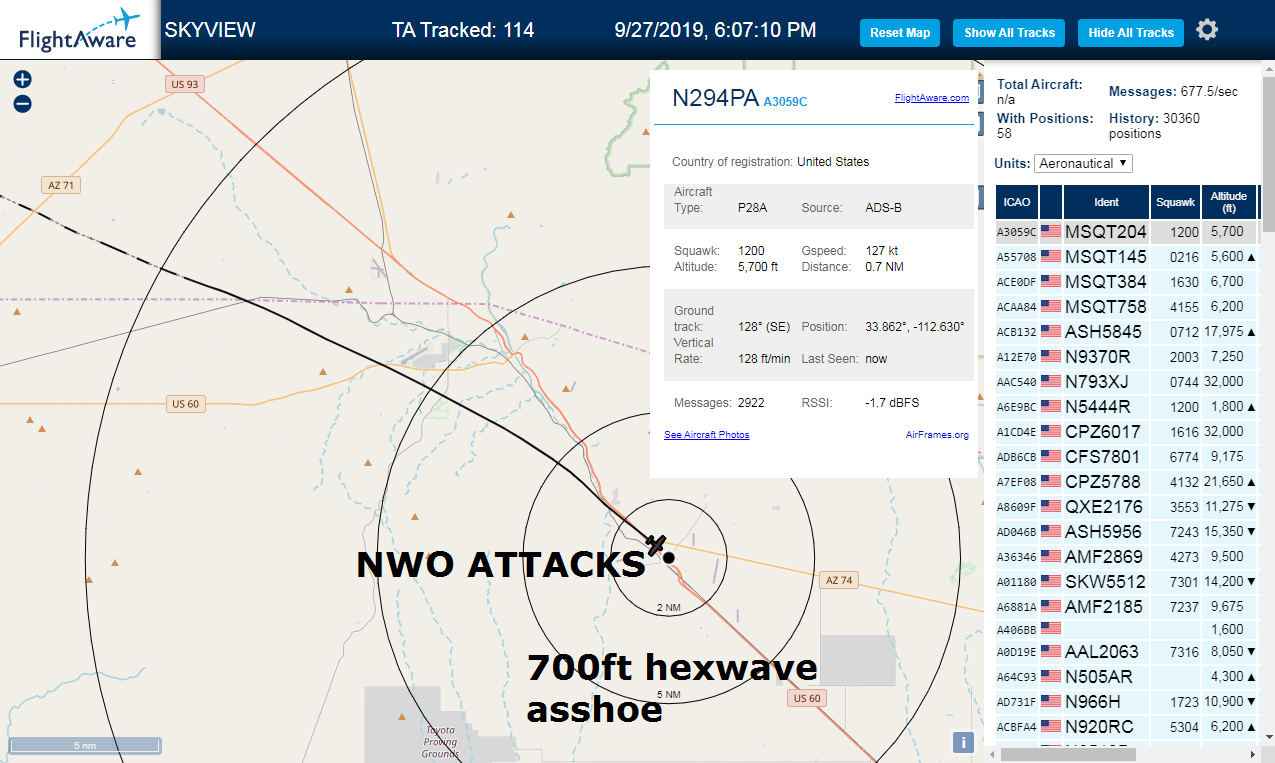Click the SKYVIEW header title
1275x763 pixels.
pos(210,30)
